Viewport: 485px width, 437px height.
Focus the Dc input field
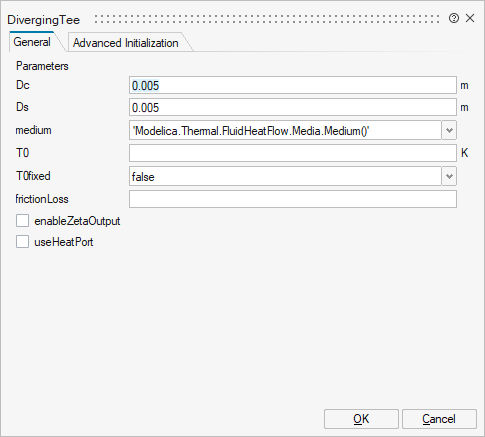coord(293,85)
